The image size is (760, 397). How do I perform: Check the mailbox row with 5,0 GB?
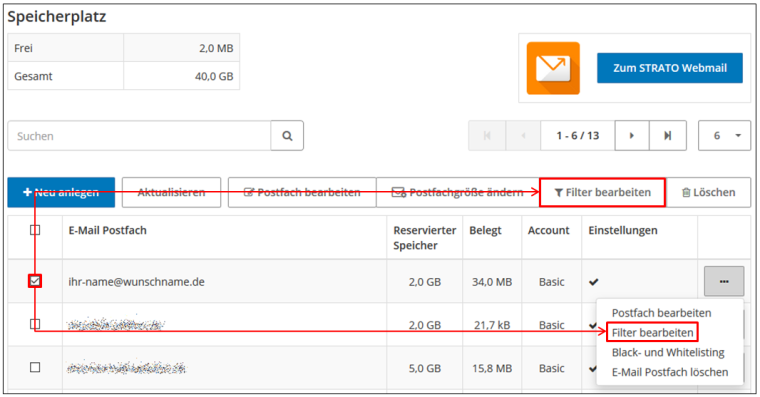click(x=35, y=367)
